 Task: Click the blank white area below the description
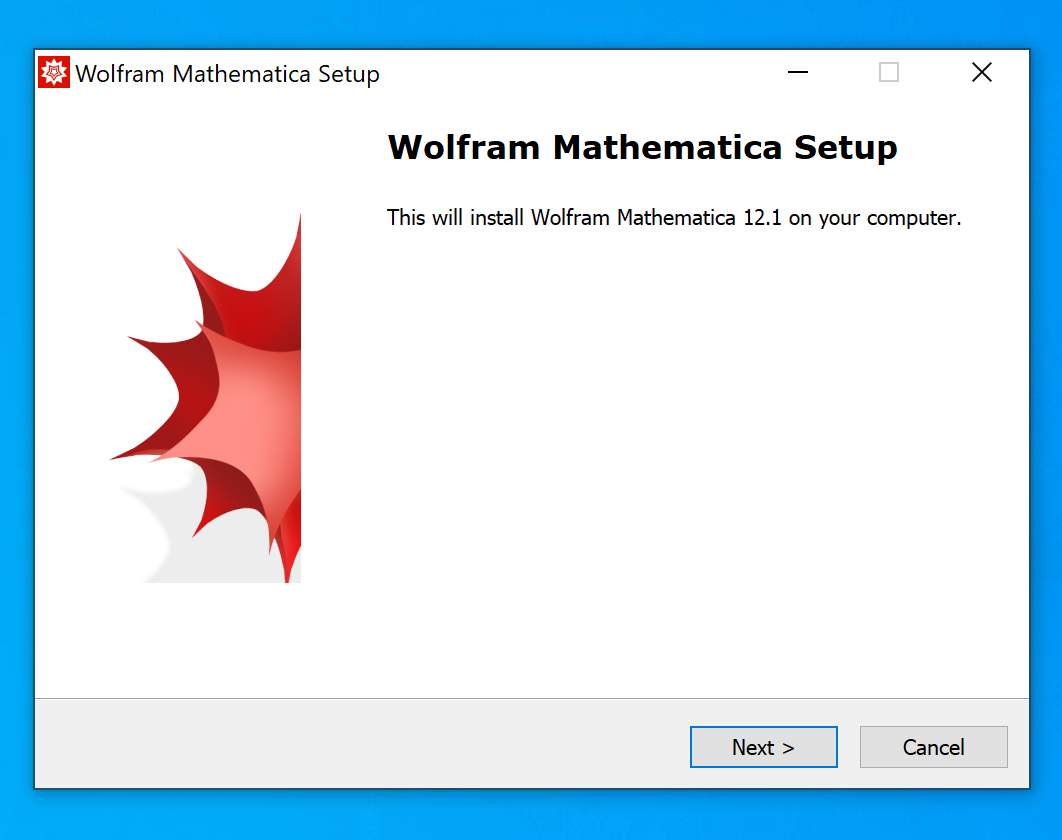click(660, 450)
